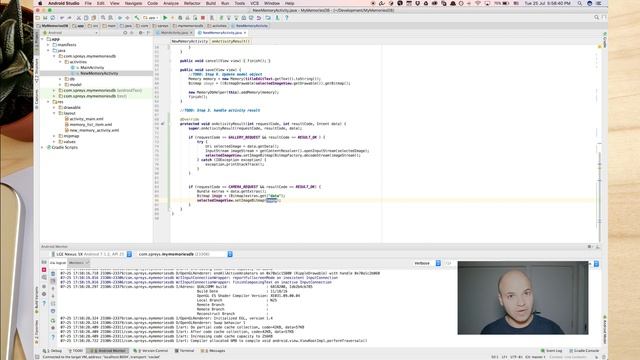This screenshot has height=360, width=640.
Task: Open search everywhere magnifier at toolbar right
Action: [x=596, y=18]
